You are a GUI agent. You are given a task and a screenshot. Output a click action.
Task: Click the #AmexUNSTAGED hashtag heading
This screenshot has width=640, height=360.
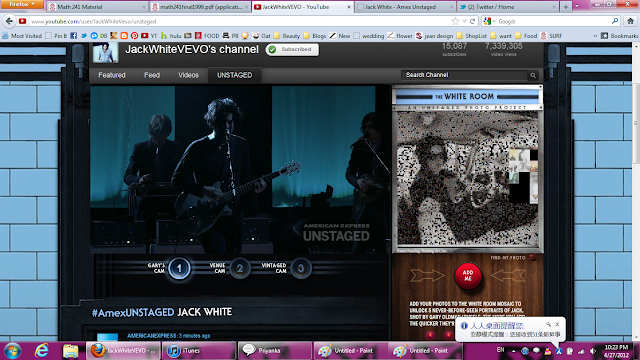[x=133, y=313]
